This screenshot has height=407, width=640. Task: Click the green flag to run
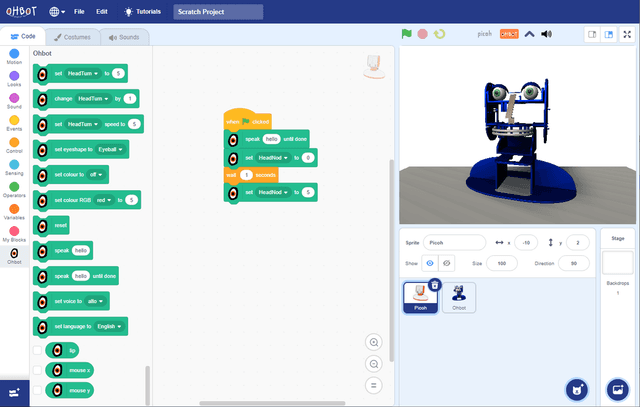(x=407, y=33)
